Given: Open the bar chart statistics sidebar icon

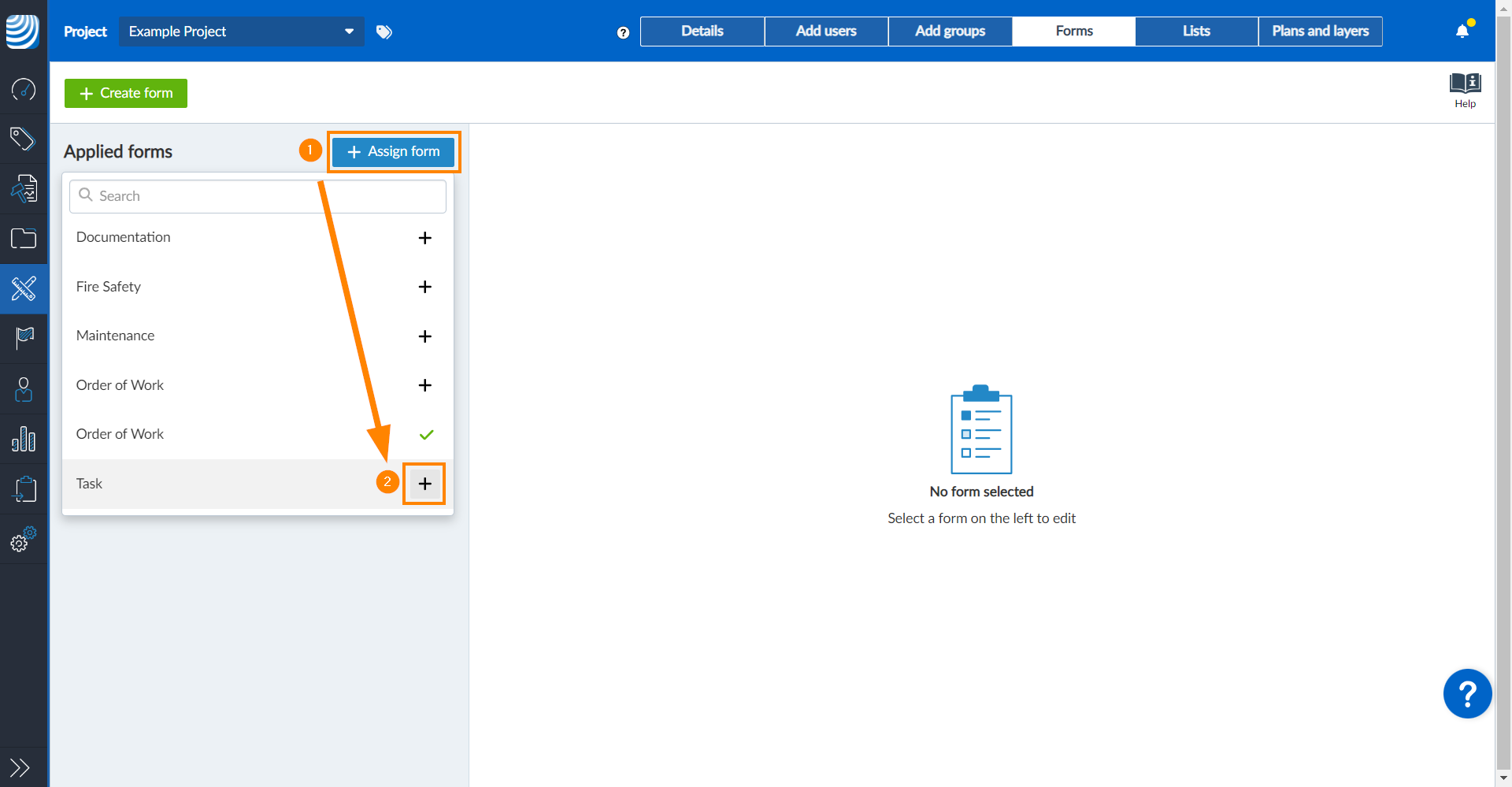Looking at the screenshot, I should 24,439.
